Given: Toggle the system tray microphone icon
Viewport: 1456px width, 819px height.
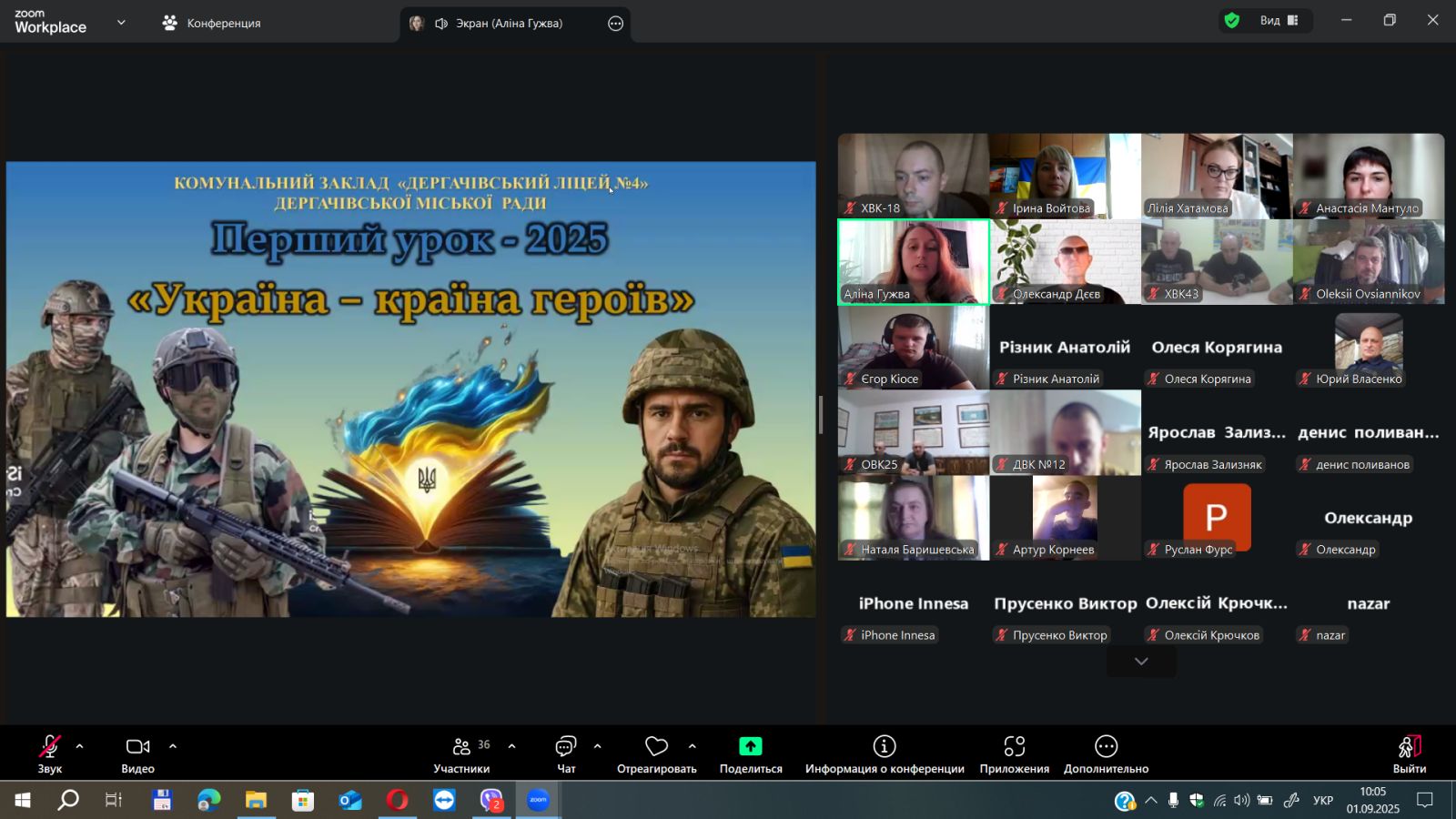Looking at the screenshot, I should click(x=1173, y=801).
